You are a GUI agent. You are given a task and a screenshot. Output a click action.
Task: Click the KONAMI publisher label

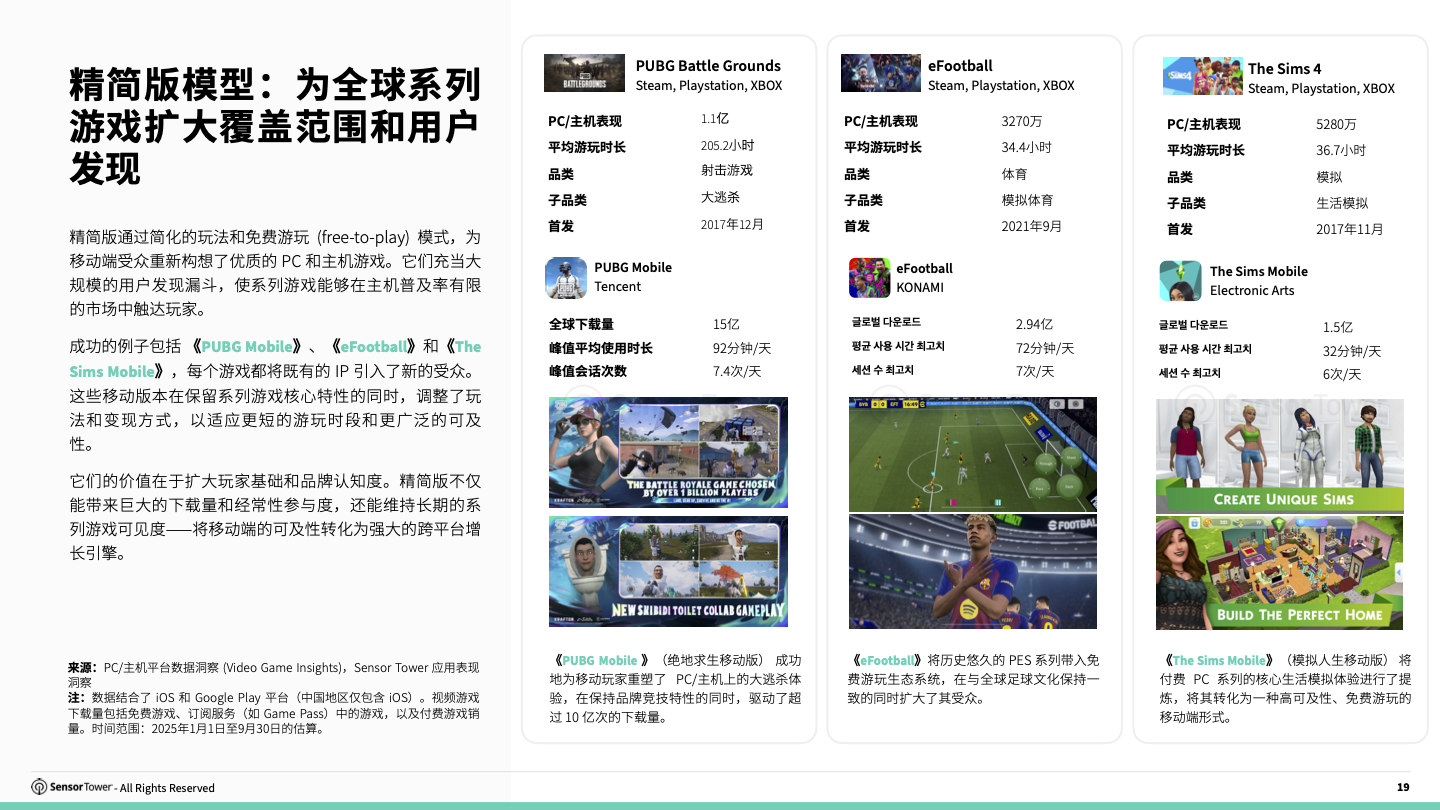pyautogui.click(x=920, y=287)
